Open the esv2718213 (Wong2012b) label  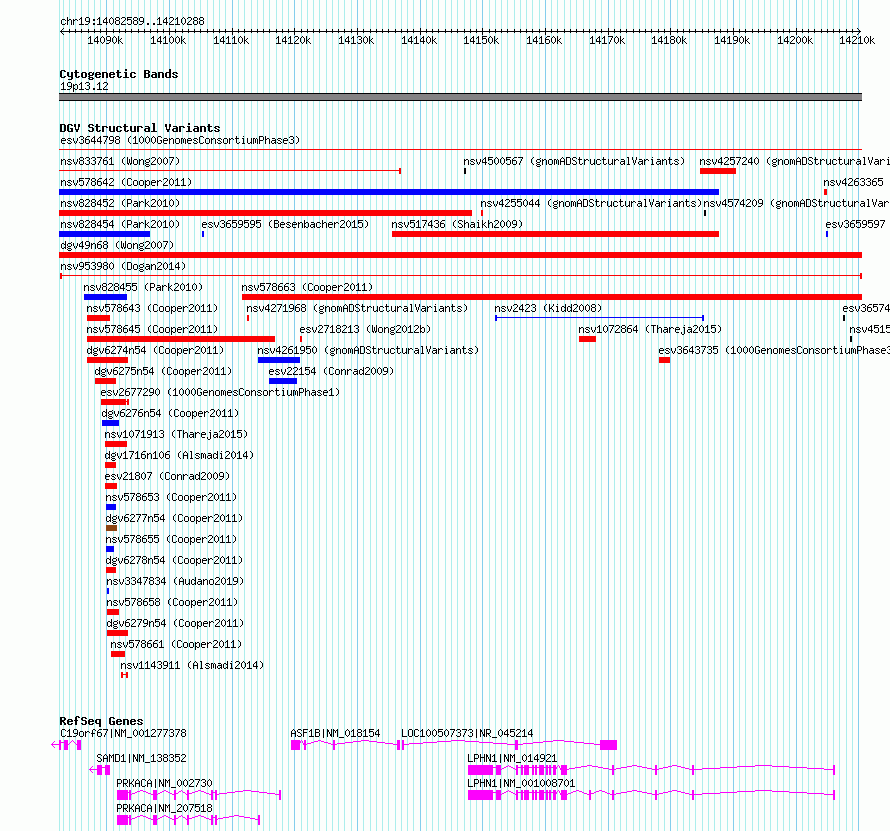[x=365, y=329]
